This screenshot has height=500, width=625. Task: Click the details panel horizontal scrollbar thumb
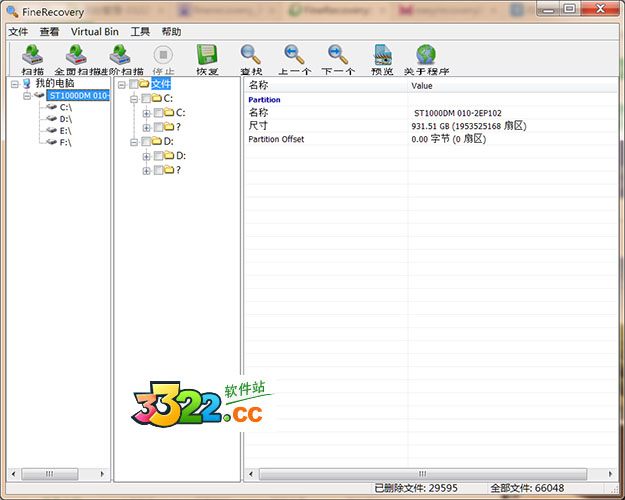[423, 474]
